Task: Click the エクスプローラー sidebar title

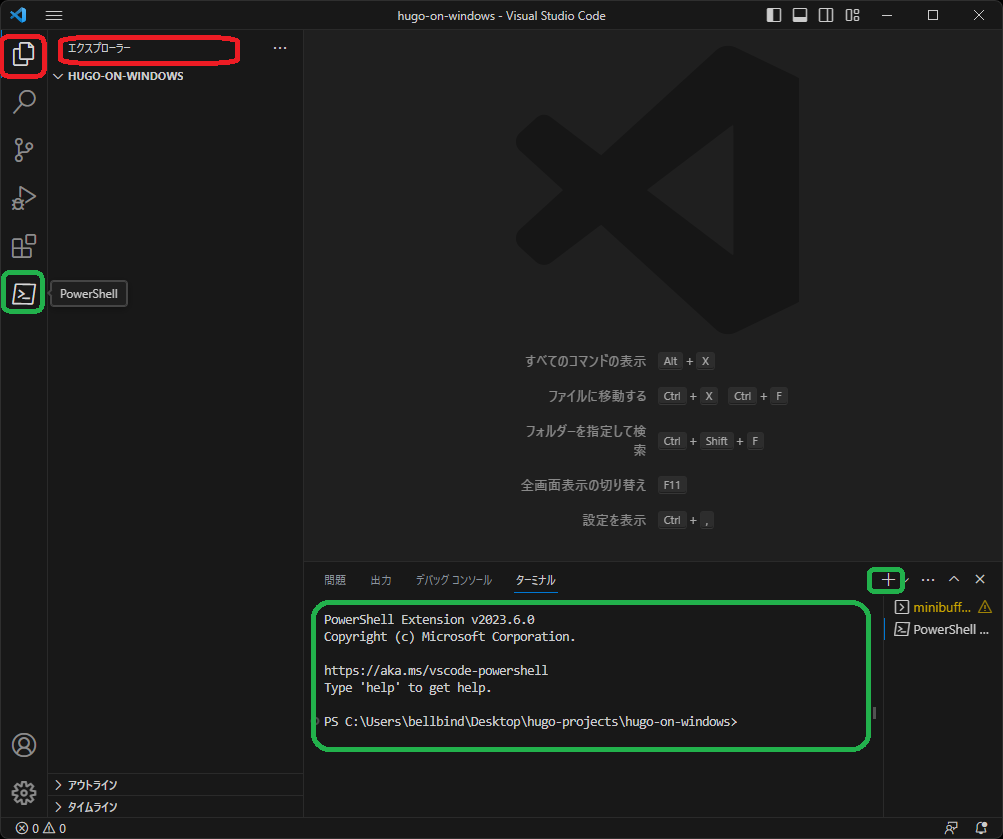Action: tap(99, 48)
